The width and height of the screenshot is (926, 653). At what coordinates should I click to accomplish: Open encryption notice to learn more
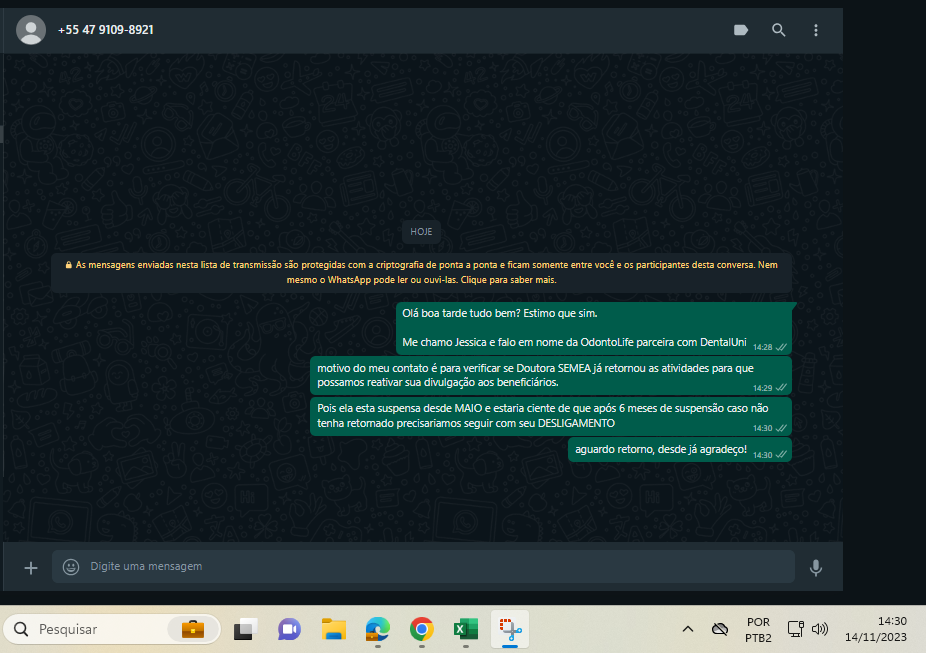[421, 272]
